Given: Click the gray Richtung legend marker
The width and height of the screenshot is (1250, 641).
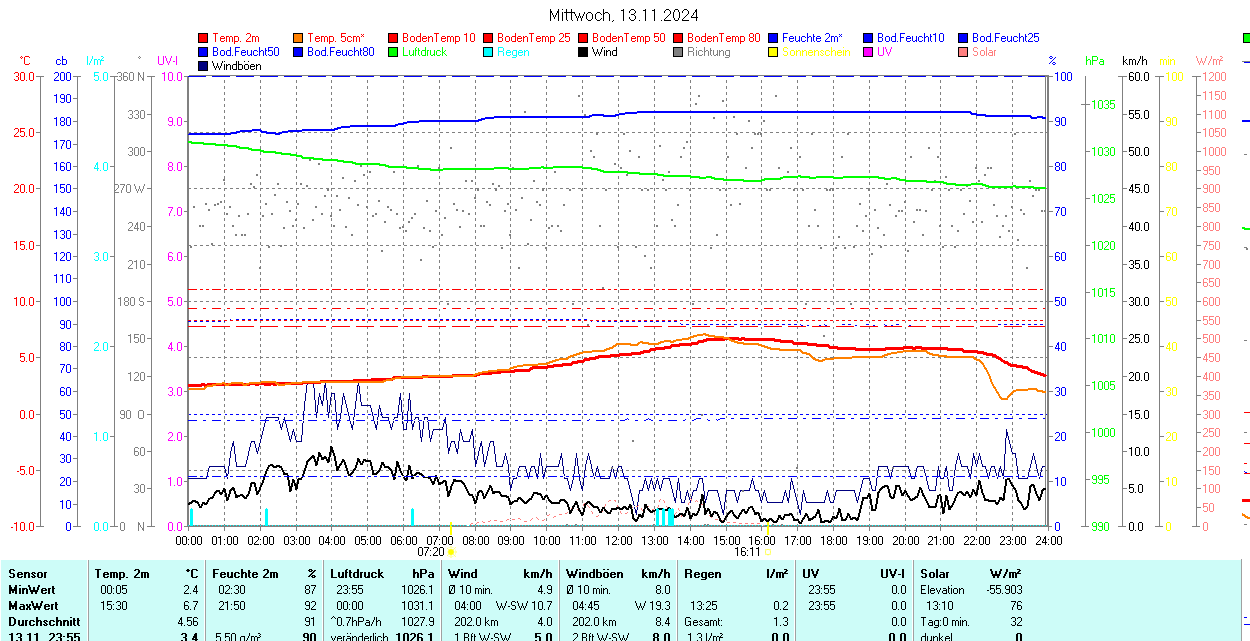Looking at the screenshot, I should 678,52.
